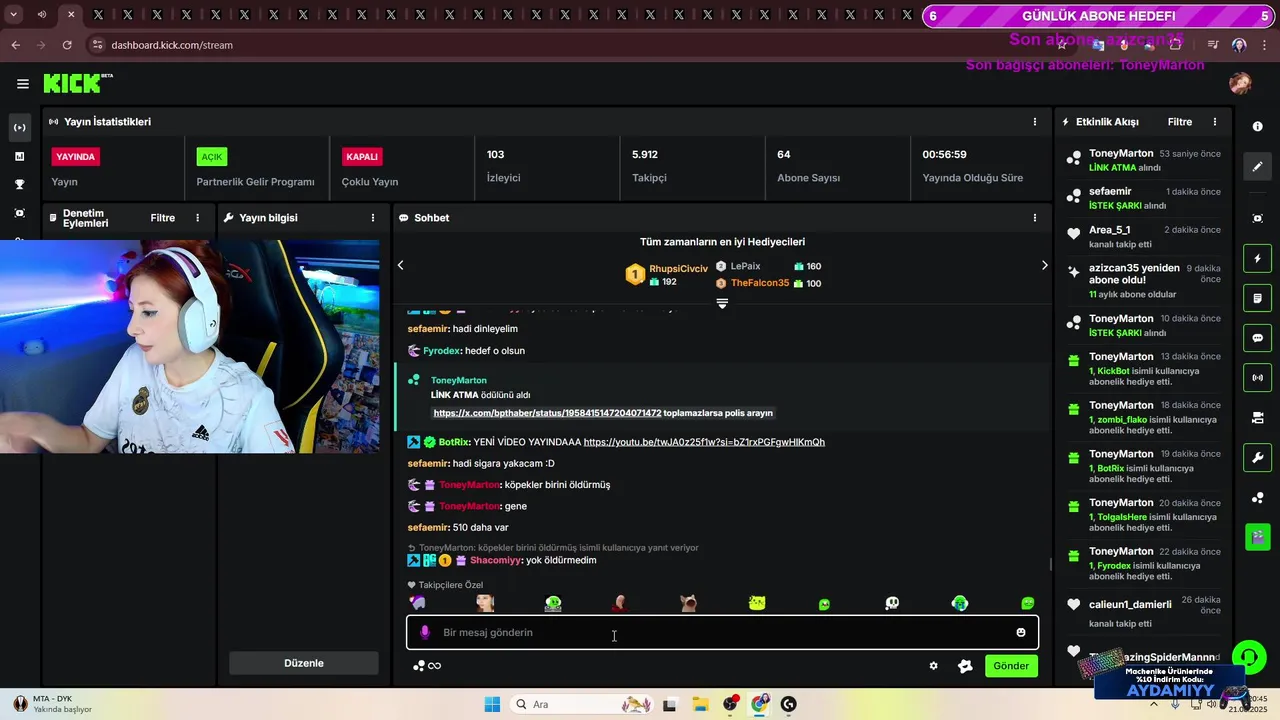Open the analytics chart icon in left sidebar

point(19,156)
